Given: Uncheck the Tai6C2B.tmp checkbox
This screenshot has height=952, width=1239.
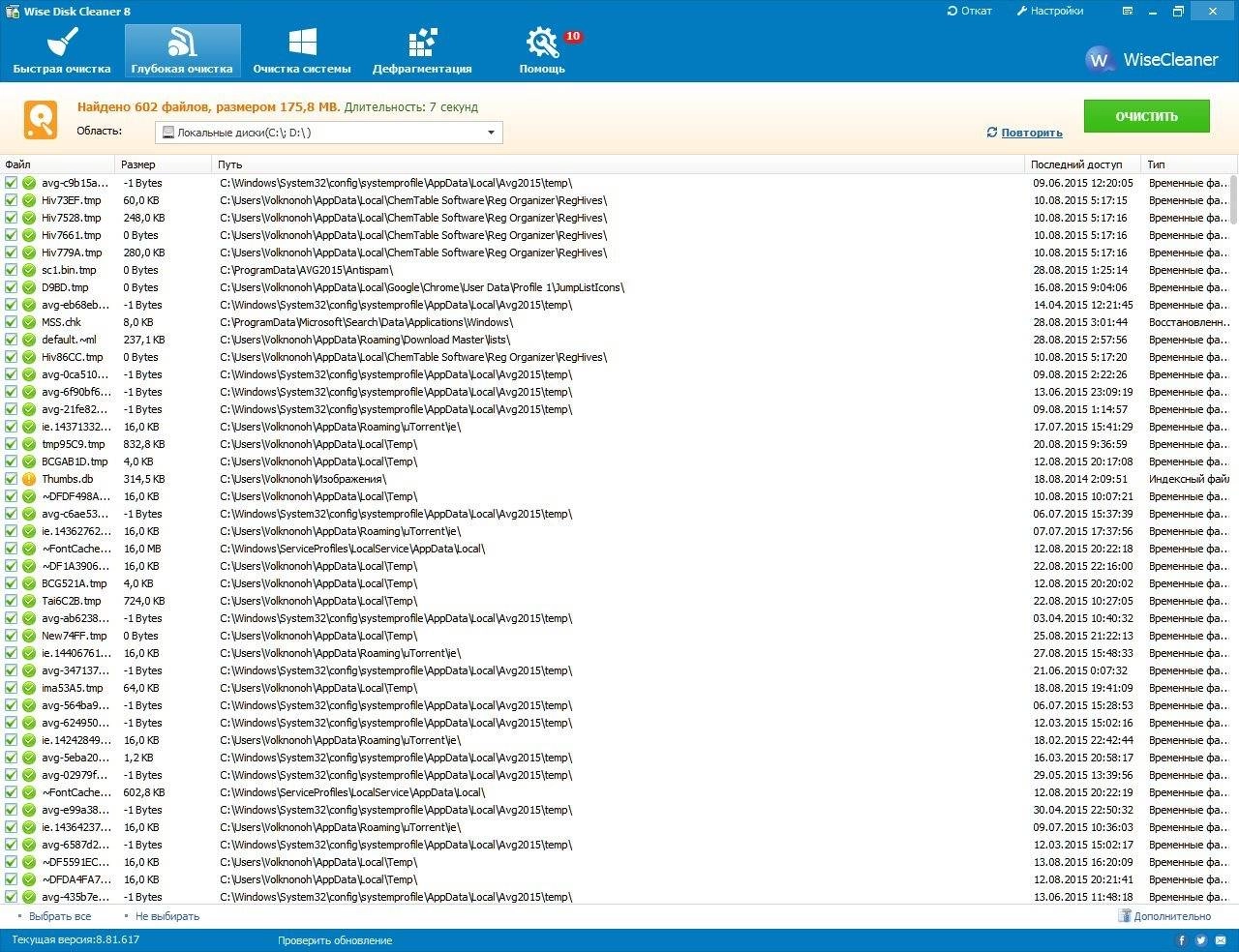Looking at the screenshot, I should [x=12, y=601].
